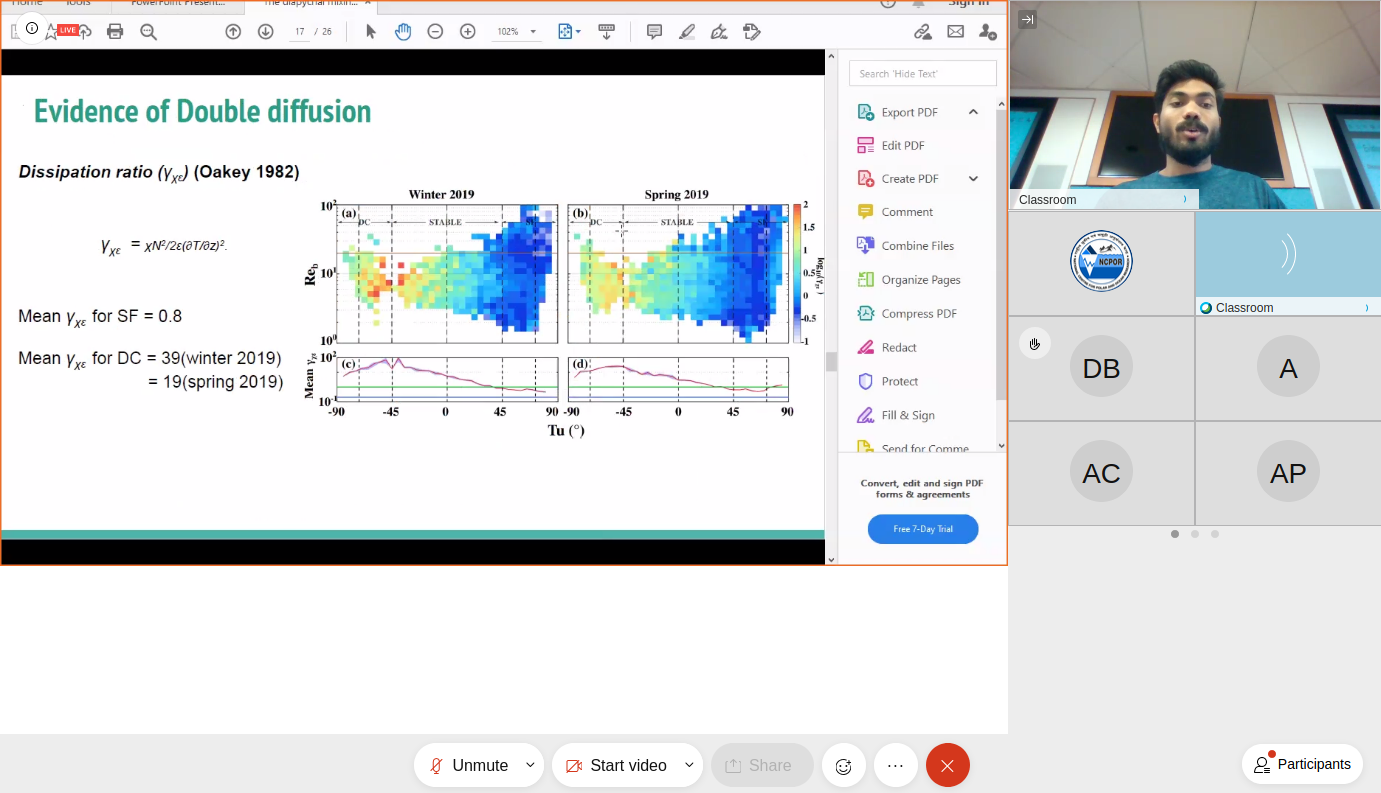The width and height of the screenshot is (1381, 793).
Task: Click the info circle icon at top left
Action: coord(32,29)
